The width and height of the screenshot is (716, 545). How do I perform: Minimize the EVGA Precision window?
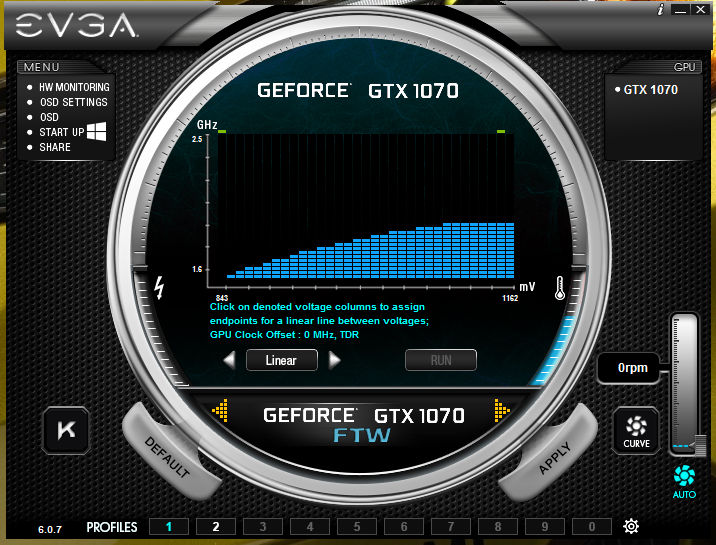click(x=680, y=10)
